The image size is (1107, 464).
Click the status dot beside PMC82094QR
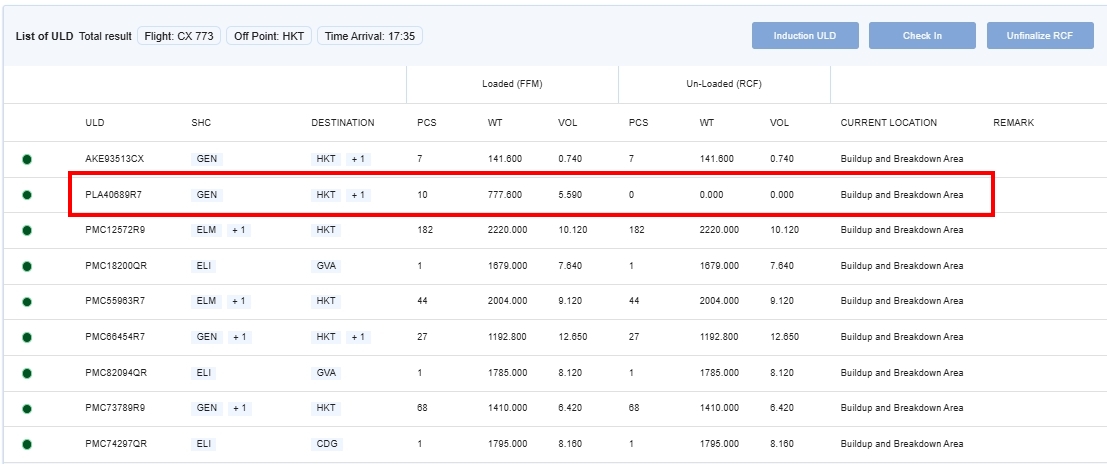pyautogui.click(x=27, y=373)
